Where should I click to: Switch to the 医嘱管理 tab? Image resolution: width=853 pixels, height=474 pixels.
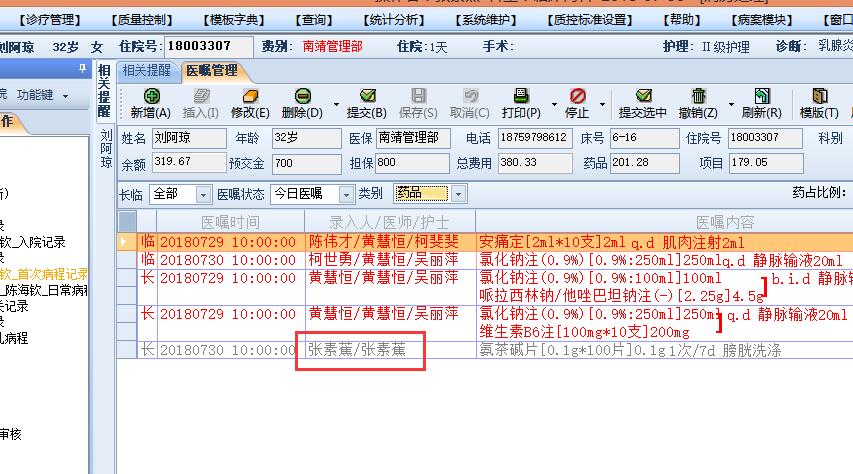(212, 71)
